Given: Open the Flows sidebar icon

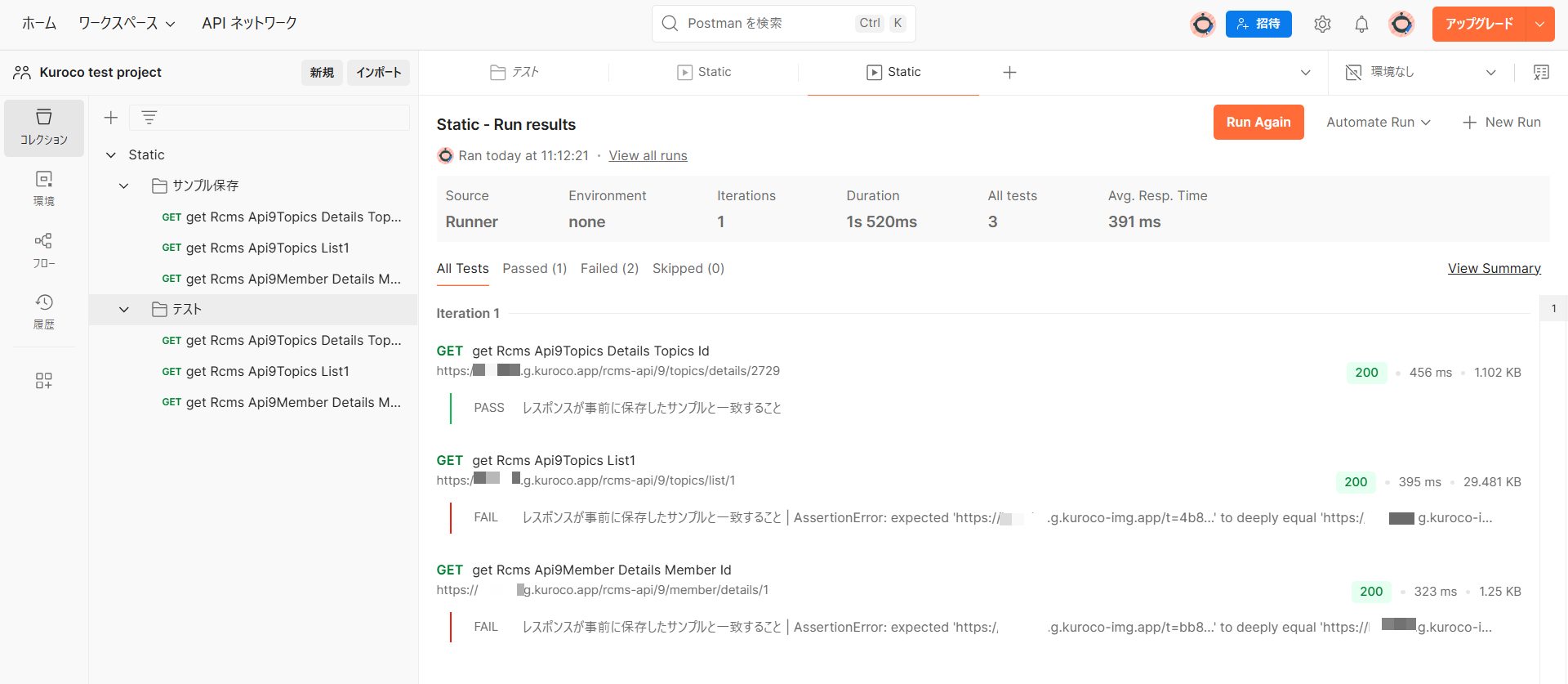Looking at the screenshot, I should click(x=44, y=249).
